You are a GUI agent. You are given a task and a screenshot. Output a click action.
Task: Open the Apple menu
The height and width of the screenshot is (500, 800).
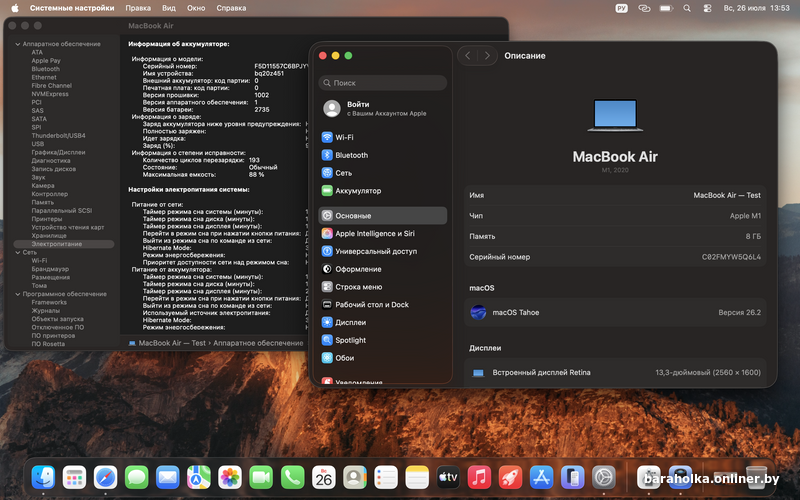click(15, 8)
